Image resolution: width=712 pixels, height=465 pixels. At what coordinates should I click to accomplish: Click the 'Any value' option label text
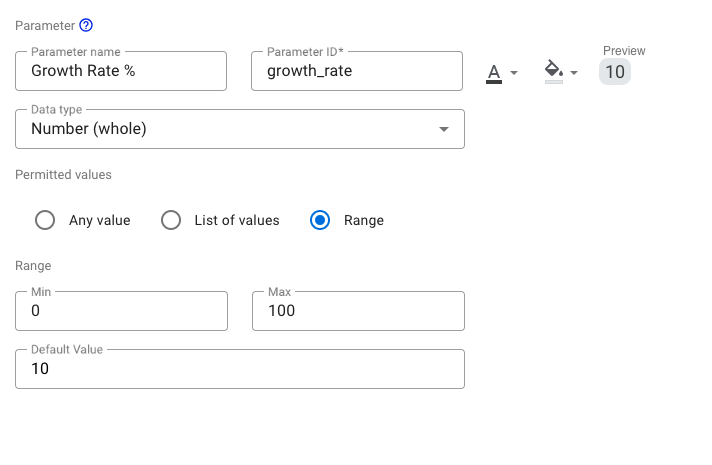[x=99, y=220]
